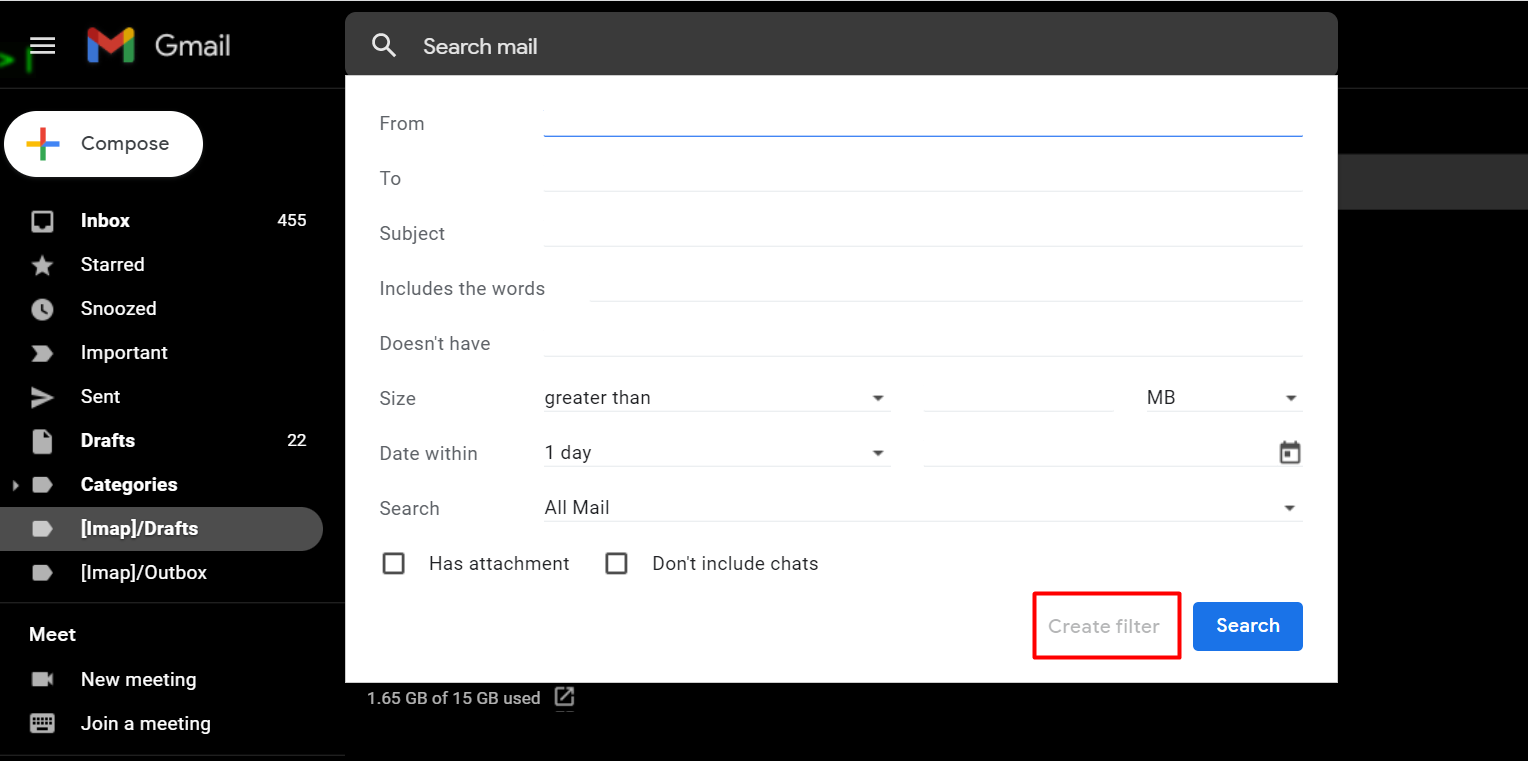
Task: Click the Drafts document icon
Action: point(42,441)
